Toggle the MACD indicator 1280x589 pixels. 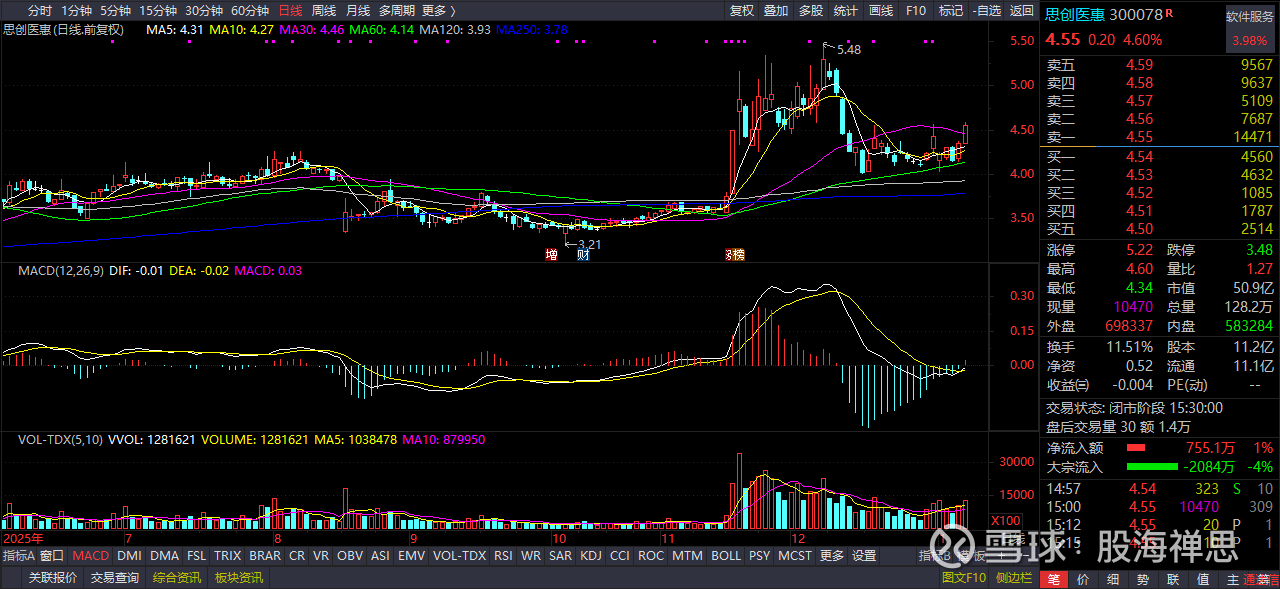[91, 556]
